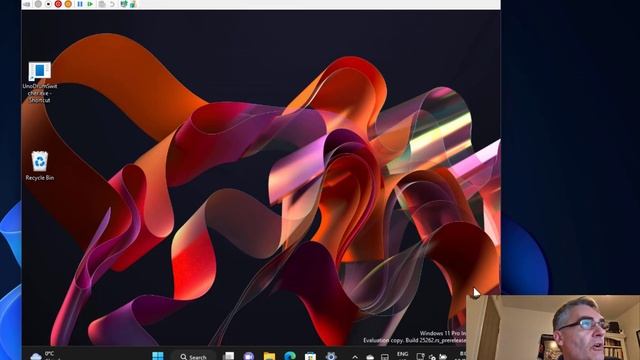This screenshot has width=640, height=360.
Task: Click the ENG language indicator
Action: [402, 355]
